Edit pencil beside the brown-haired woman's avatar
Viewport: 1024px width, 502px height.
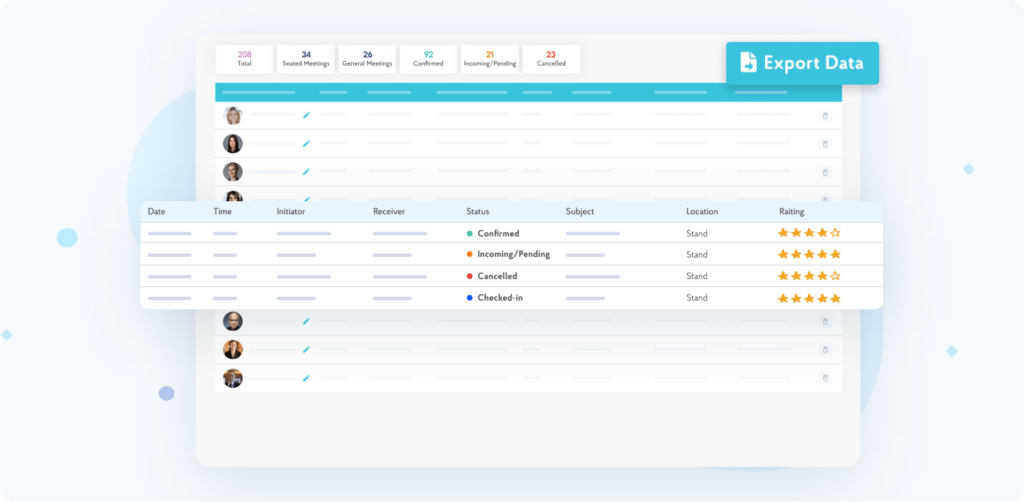click(306, 349)
